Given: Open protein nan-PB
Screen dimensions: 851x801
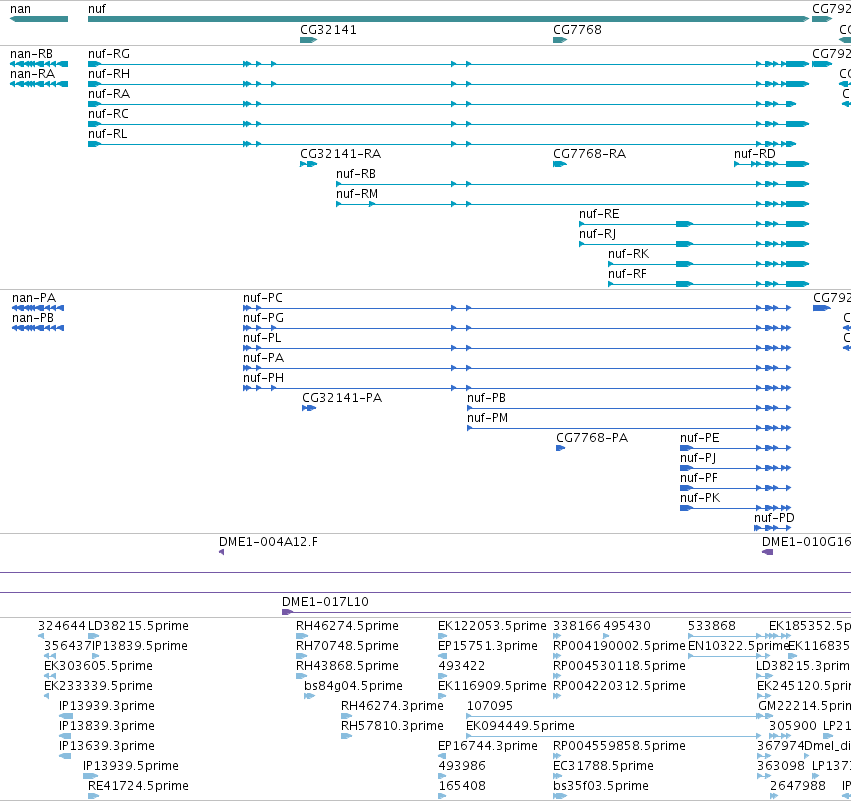Looking at the screenshot, I should tap(33, 318).
